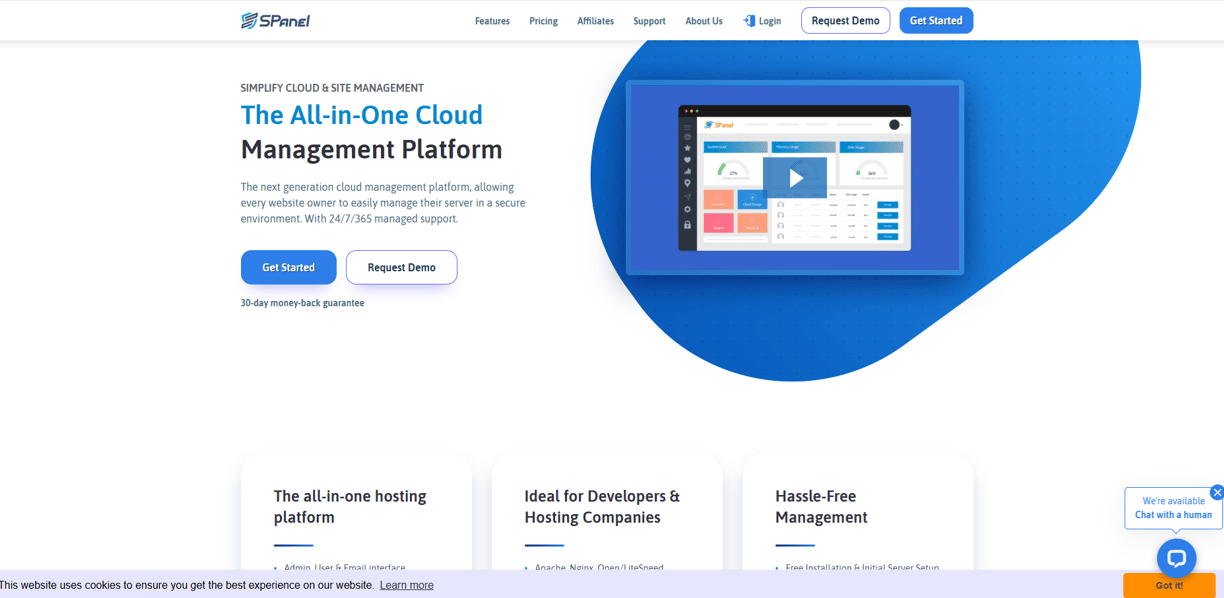Image resolution: width=1224 pixels, height=598 pixels.
Task: Close the 'We're available' chat popup
Action: point(1217,492)
